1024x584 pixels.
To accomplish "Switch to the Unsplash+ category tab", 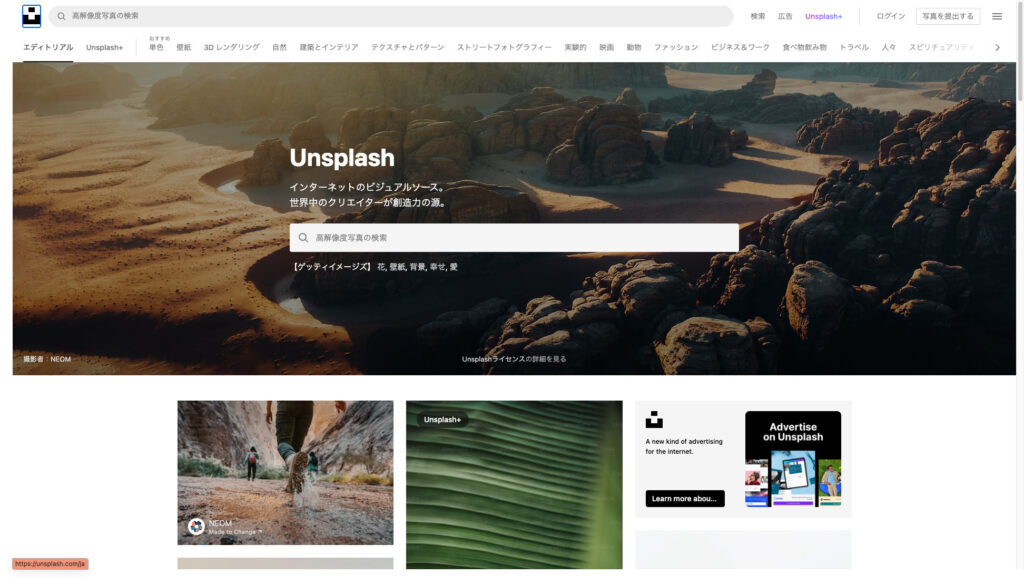I will coord(104,48).
